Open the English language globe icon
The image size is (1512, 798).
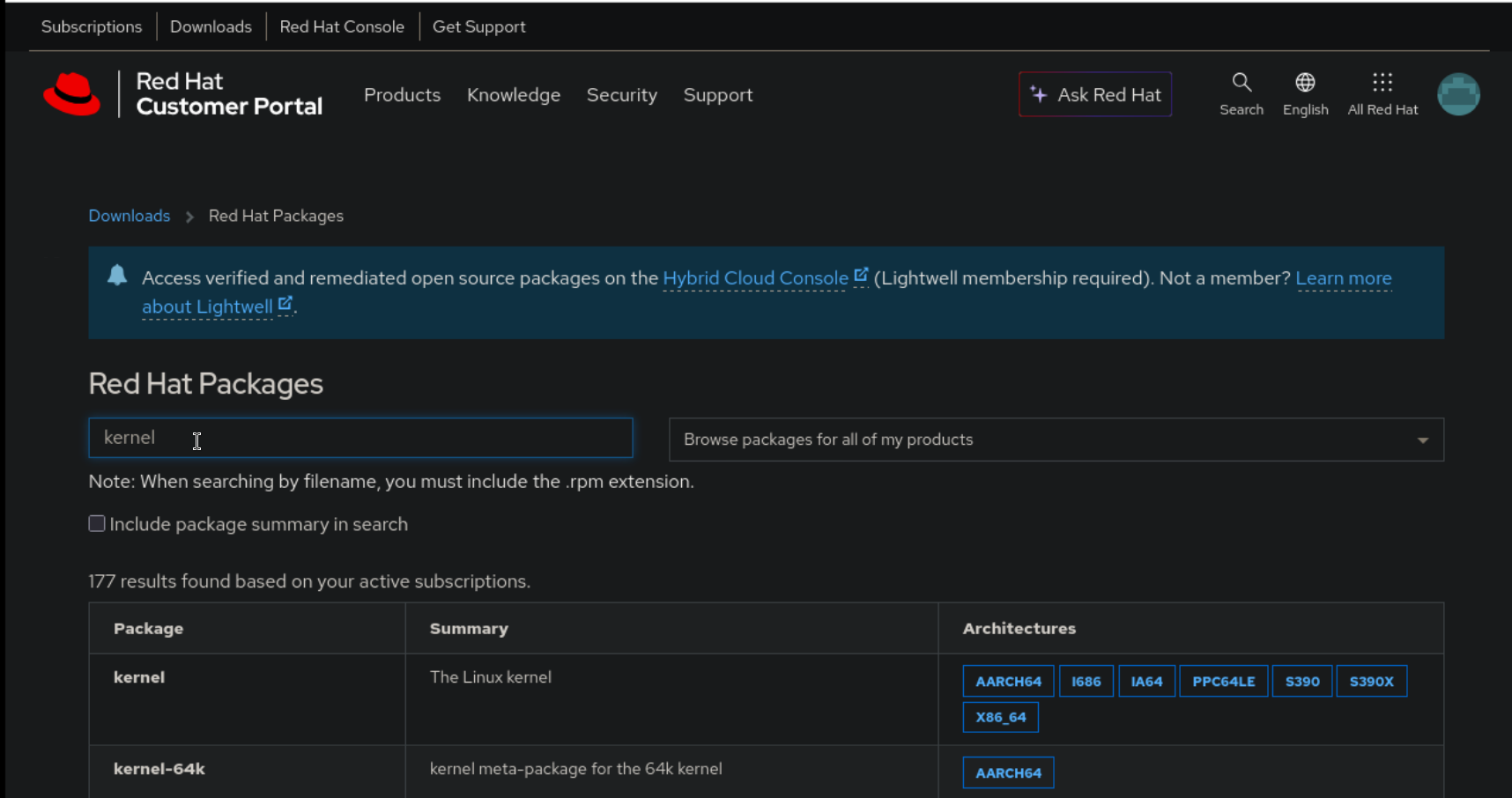(x=1305, y=94)
